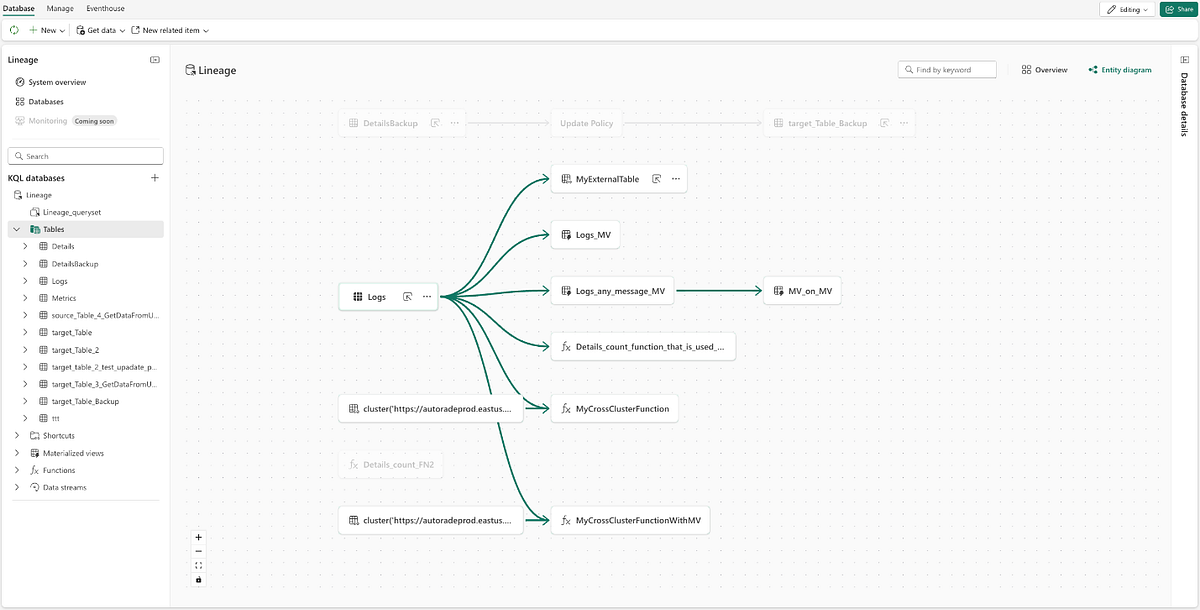Viewport: 1200px width, 610px height.
Task: Add a new KQL database
Action: (x=155, y=178)
